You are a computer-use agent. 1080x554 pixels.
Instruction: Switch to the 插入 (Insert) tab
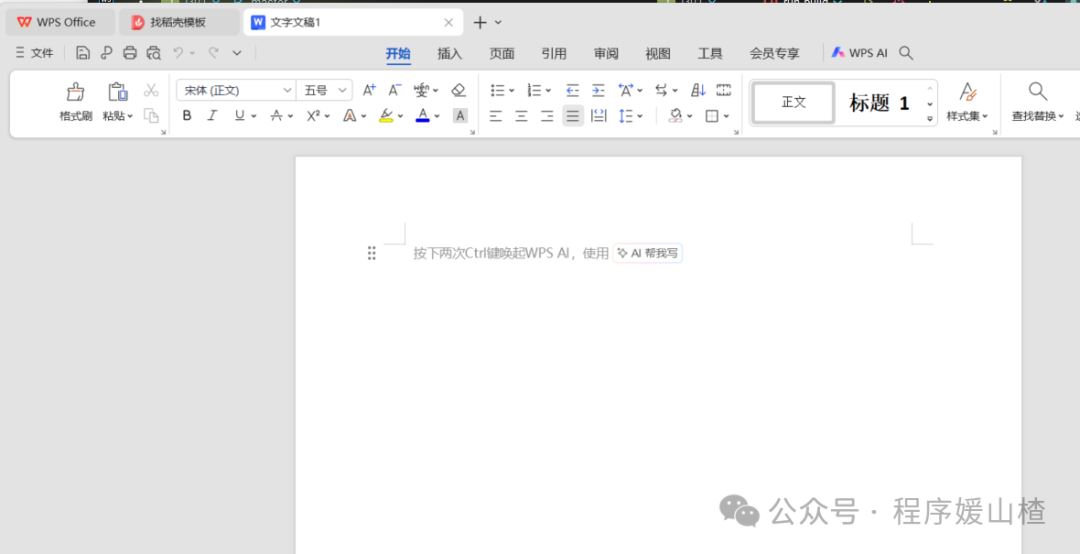(x=449, y=53)
